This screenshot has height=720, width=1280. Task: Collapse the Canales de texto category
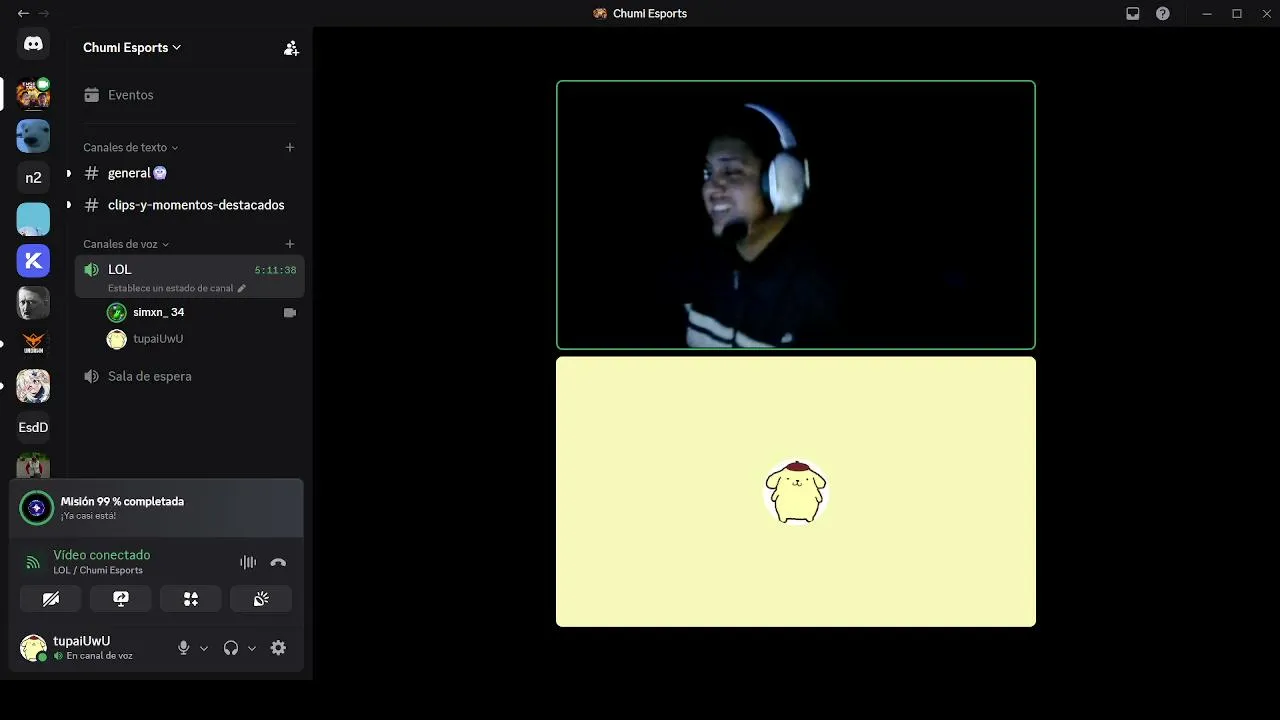pyautogui.click(x=130, y=147)
